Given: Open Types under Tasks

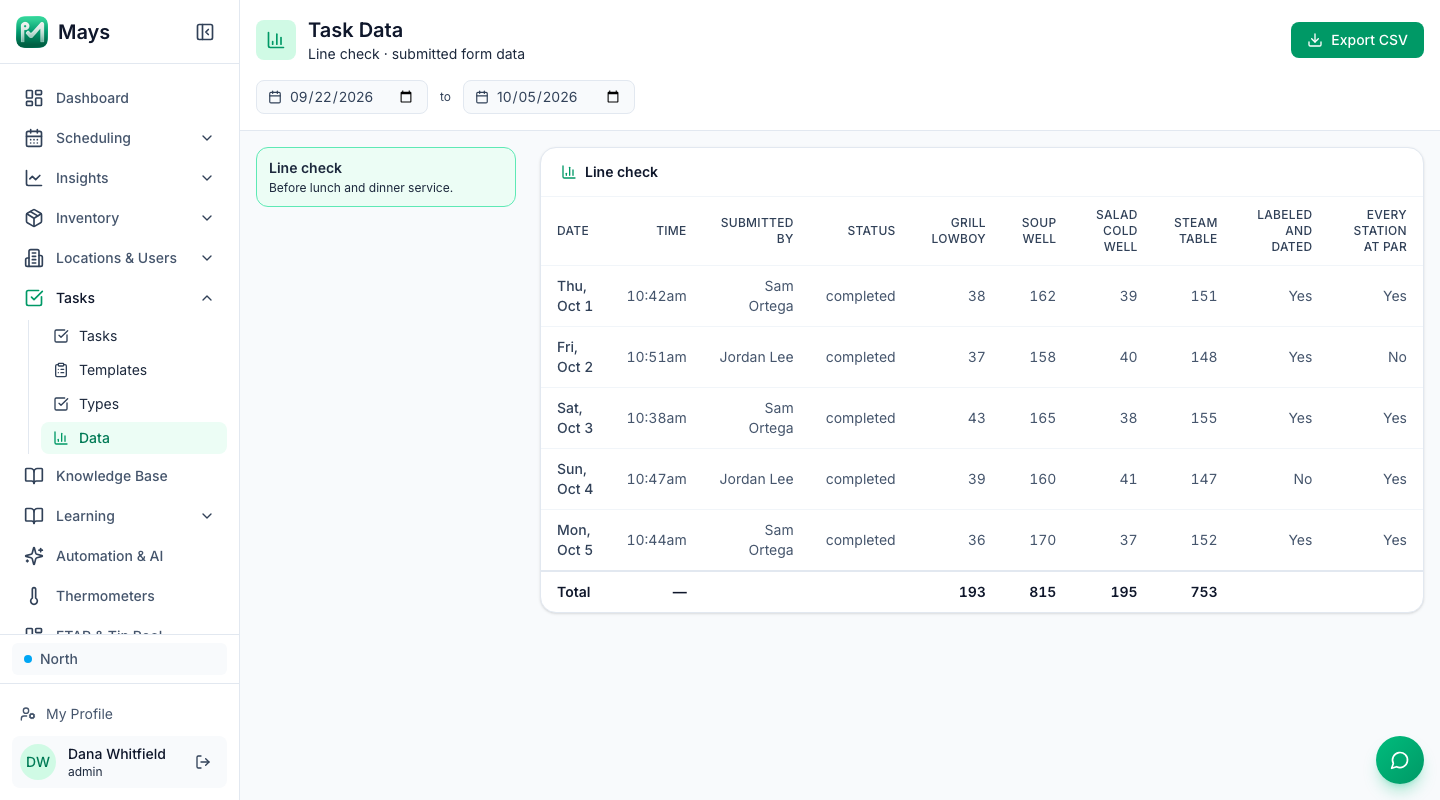Looking at the screenshot, I should point(134,404).
